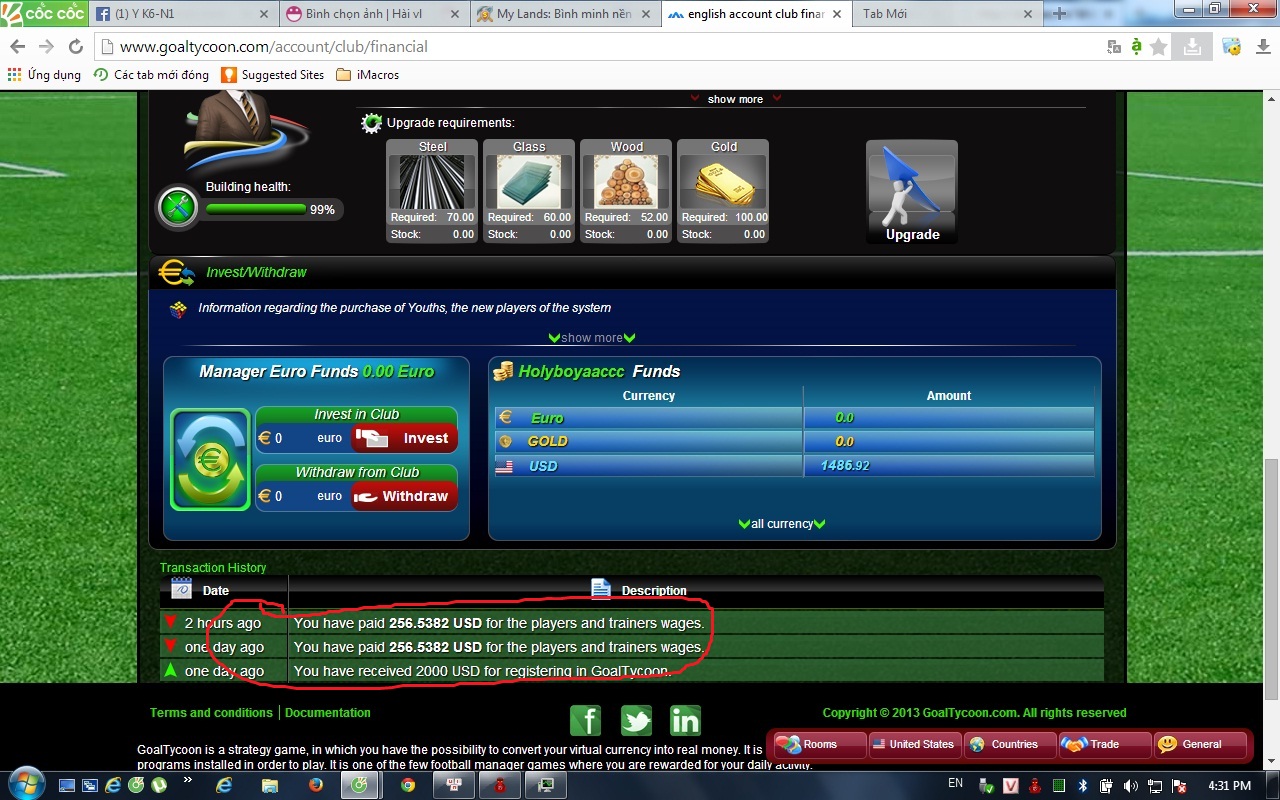The height and width of the screenshot is (800, 1280).
Task: Open the Twitter social link icon
Action: pos(636,720)
